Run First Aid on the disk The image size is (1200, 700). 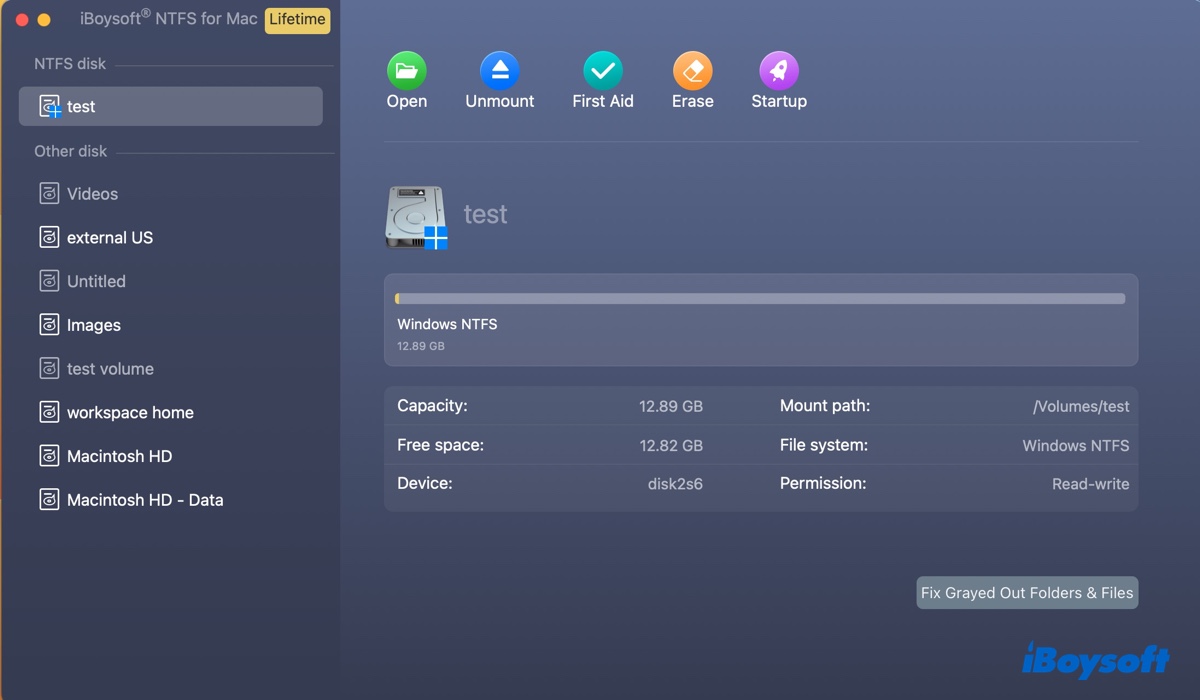(x=602, y=78)
